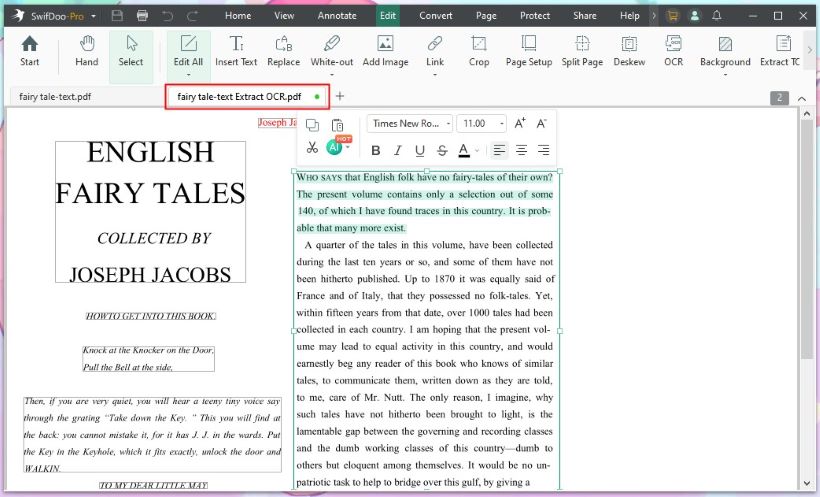Collapse the ribbon with up chevron
Viewport: 820px width, 497px height.
click(802, 98)
